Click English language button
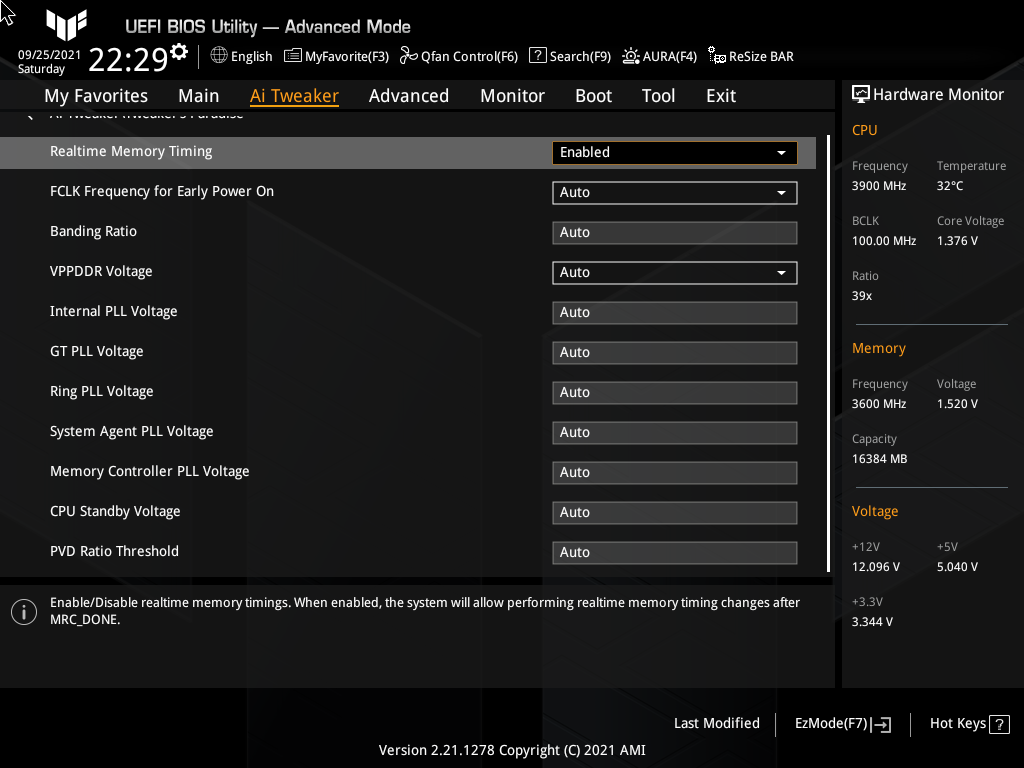1024x768 pixels. tap(241, 56)
